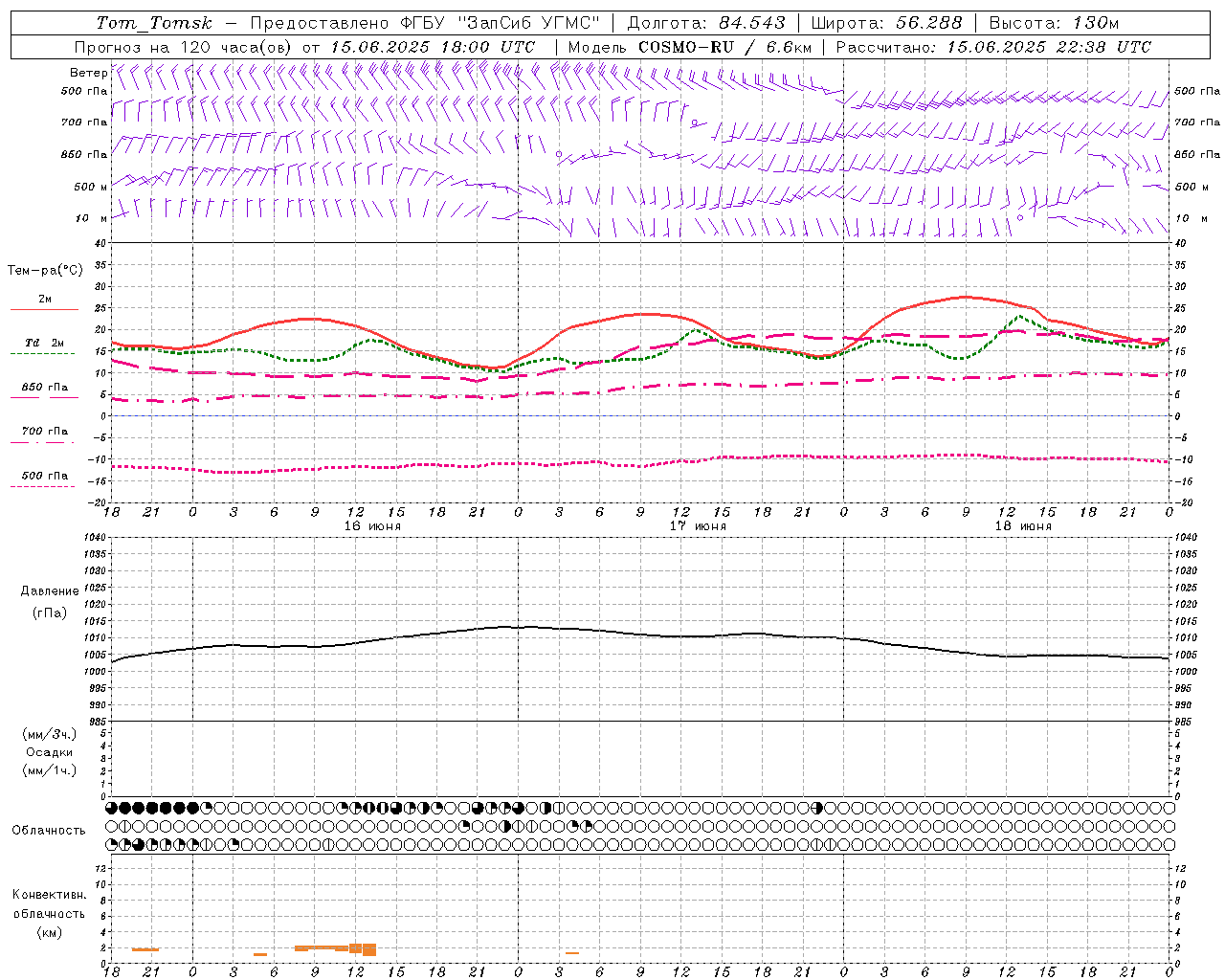Click the '(мм/1ч.)' precipitation unit label
This screenshot has width=1225, height=980.
pos(50,770)
